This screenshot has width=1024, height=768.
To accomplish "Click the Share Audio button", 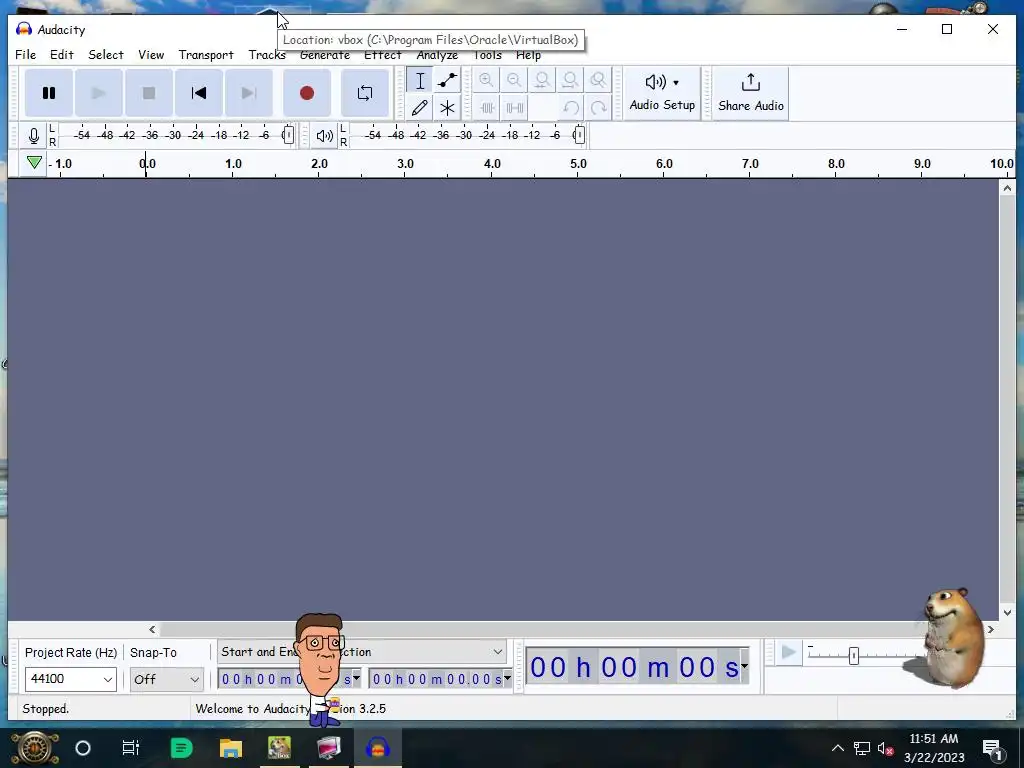I will pyautogui.click(x=751, y=93).
